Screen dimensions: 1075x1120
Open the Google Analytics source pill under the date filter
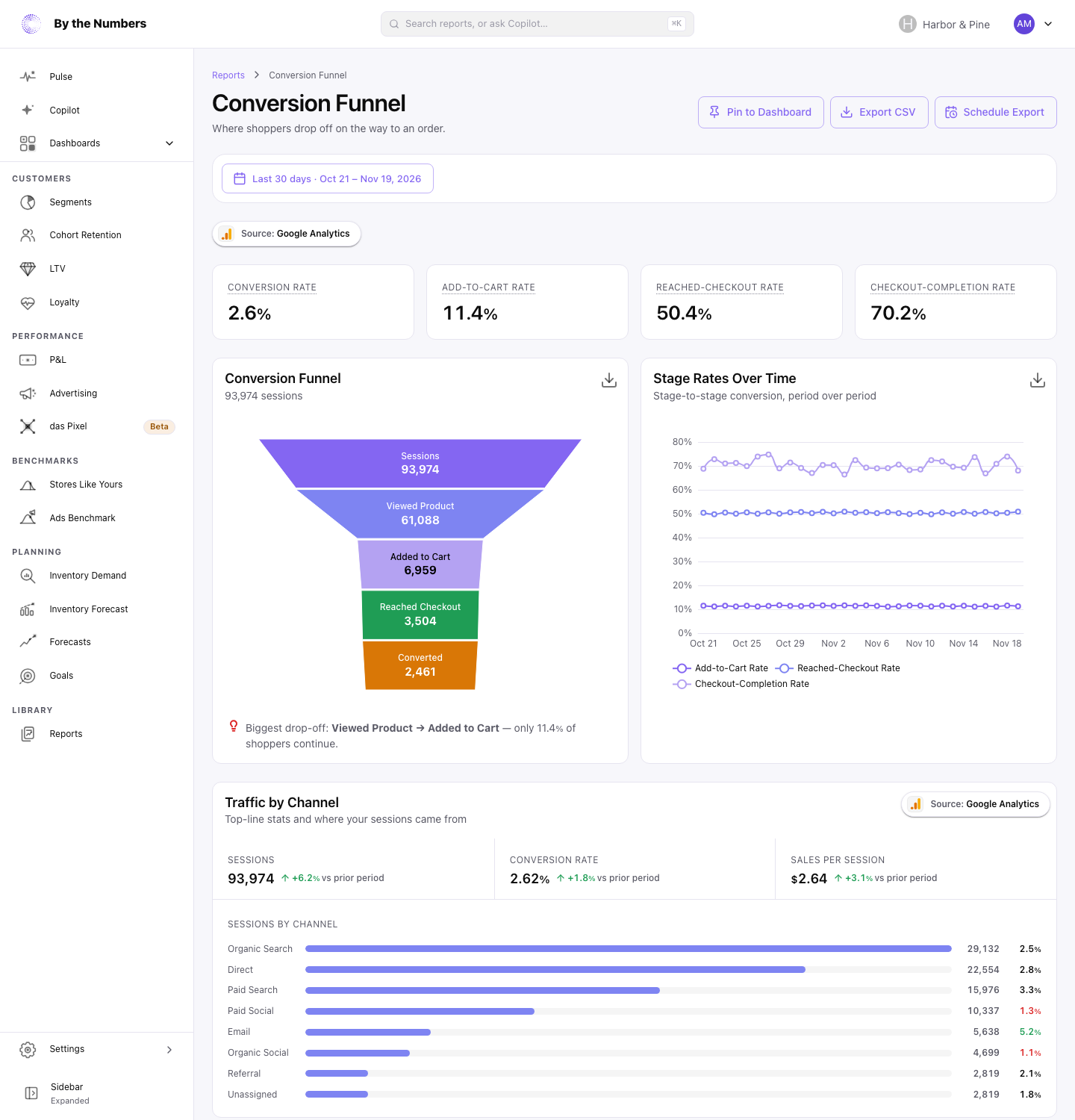coord(287,234)
